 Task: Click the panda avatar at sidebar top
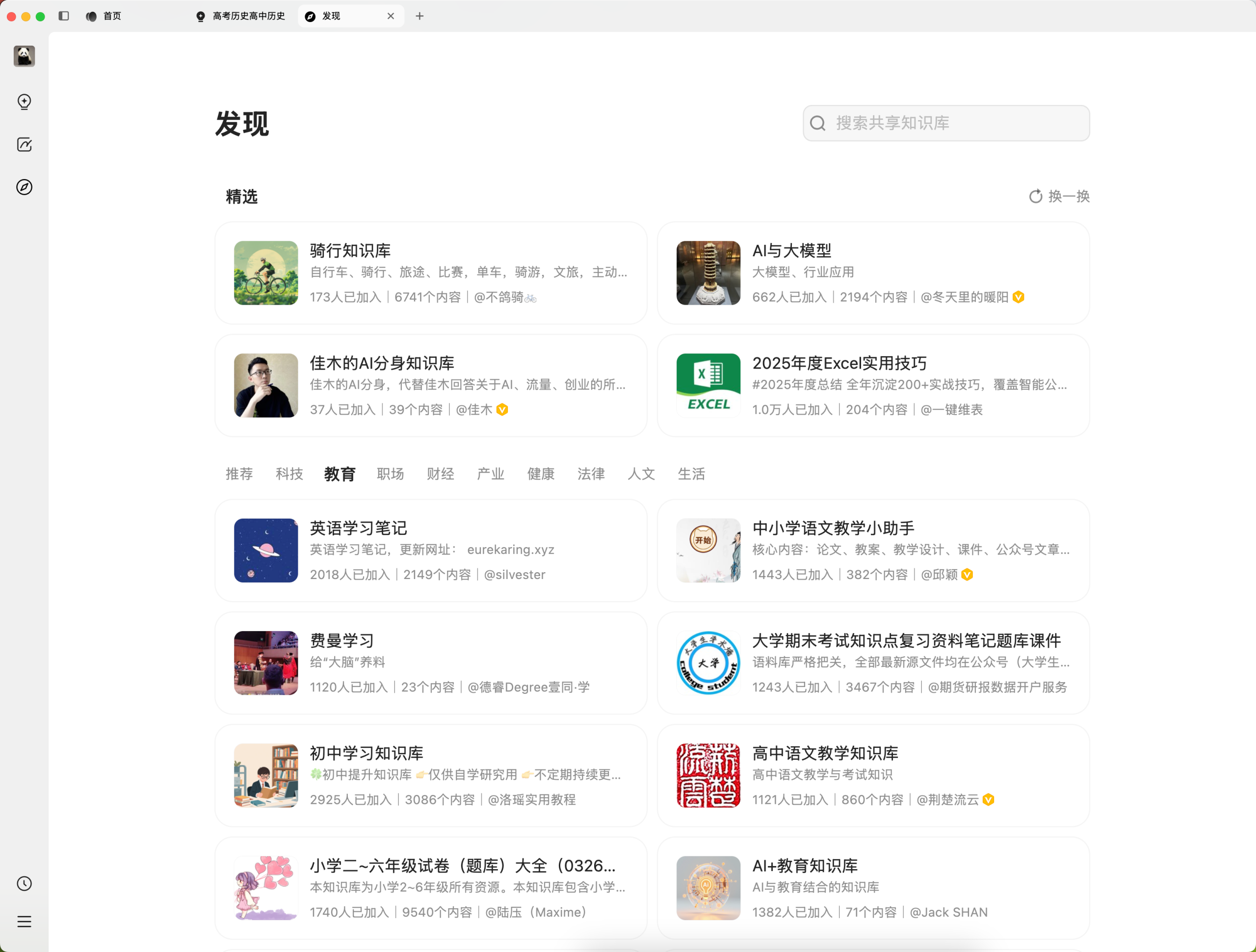pos(24,56)
